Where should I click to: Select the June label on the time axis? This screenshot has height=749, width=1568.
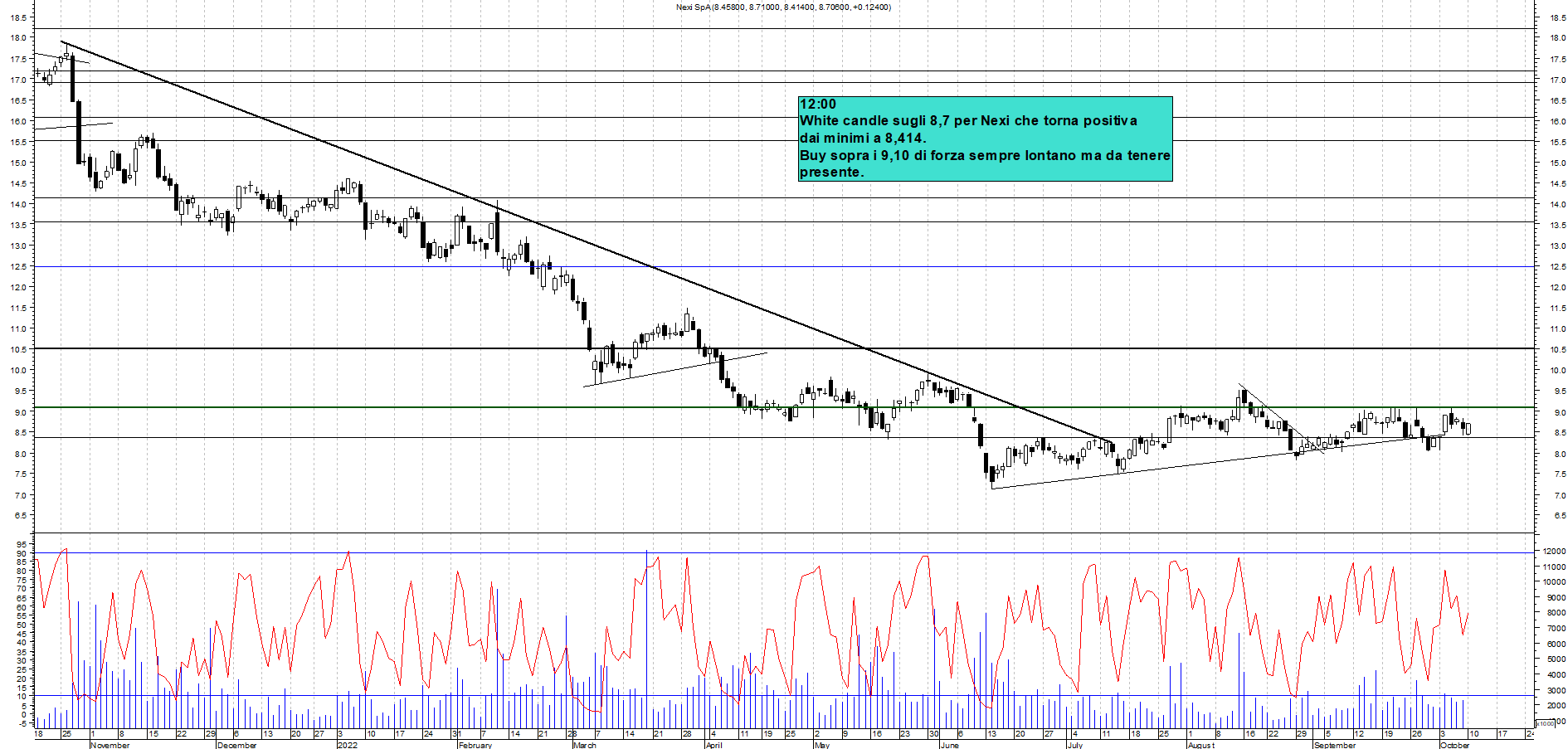point(950,745)
